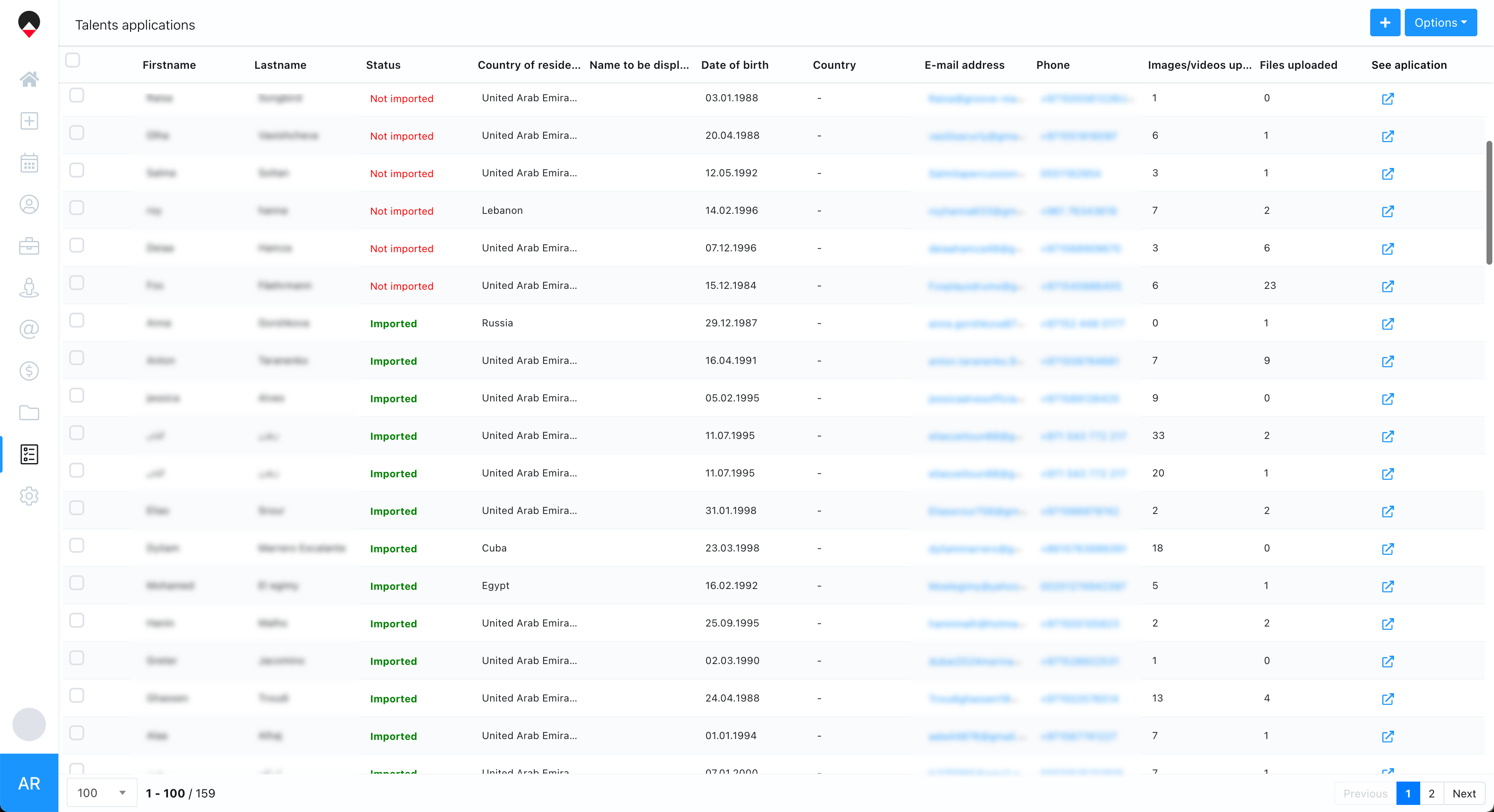Image resolution: width=1494 pixels, height=812 pixels.
Task: Check the Cuba row checkbox
Action: [77, 545]
